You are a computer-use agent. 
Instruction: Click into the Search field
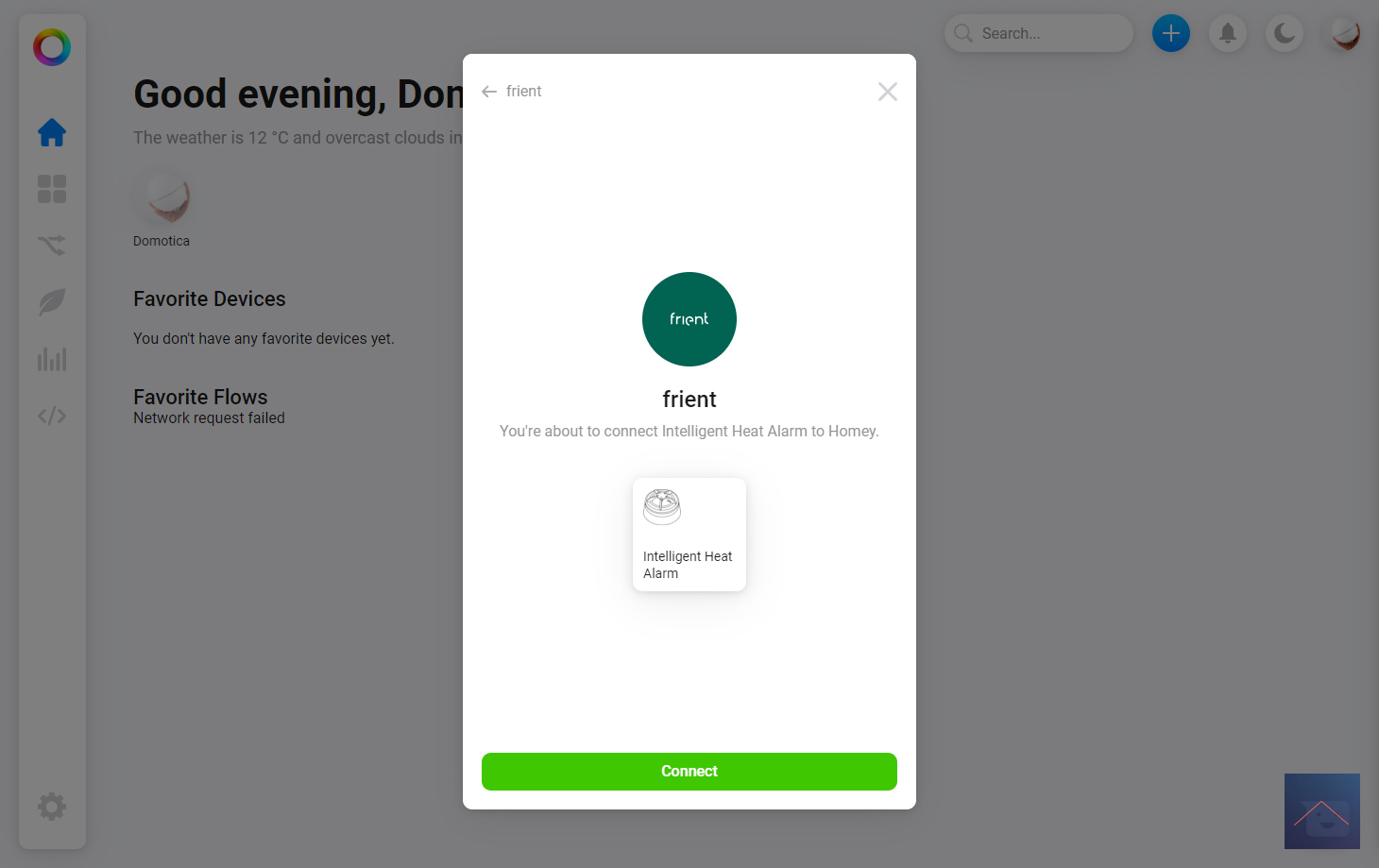1039,33
